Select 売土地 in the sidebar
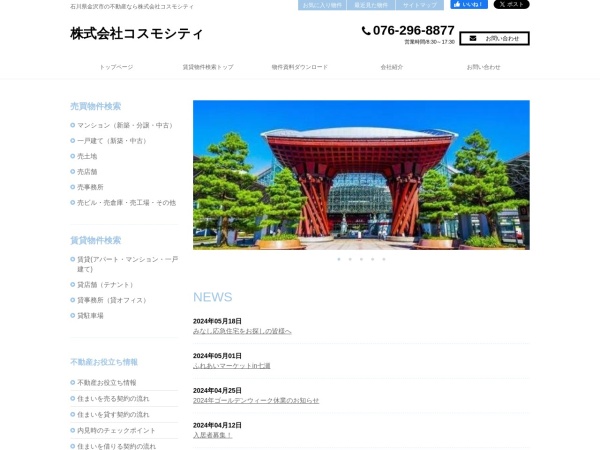This screenshot has height=450, width=600. pyautogui.click(x=87, y=156)
